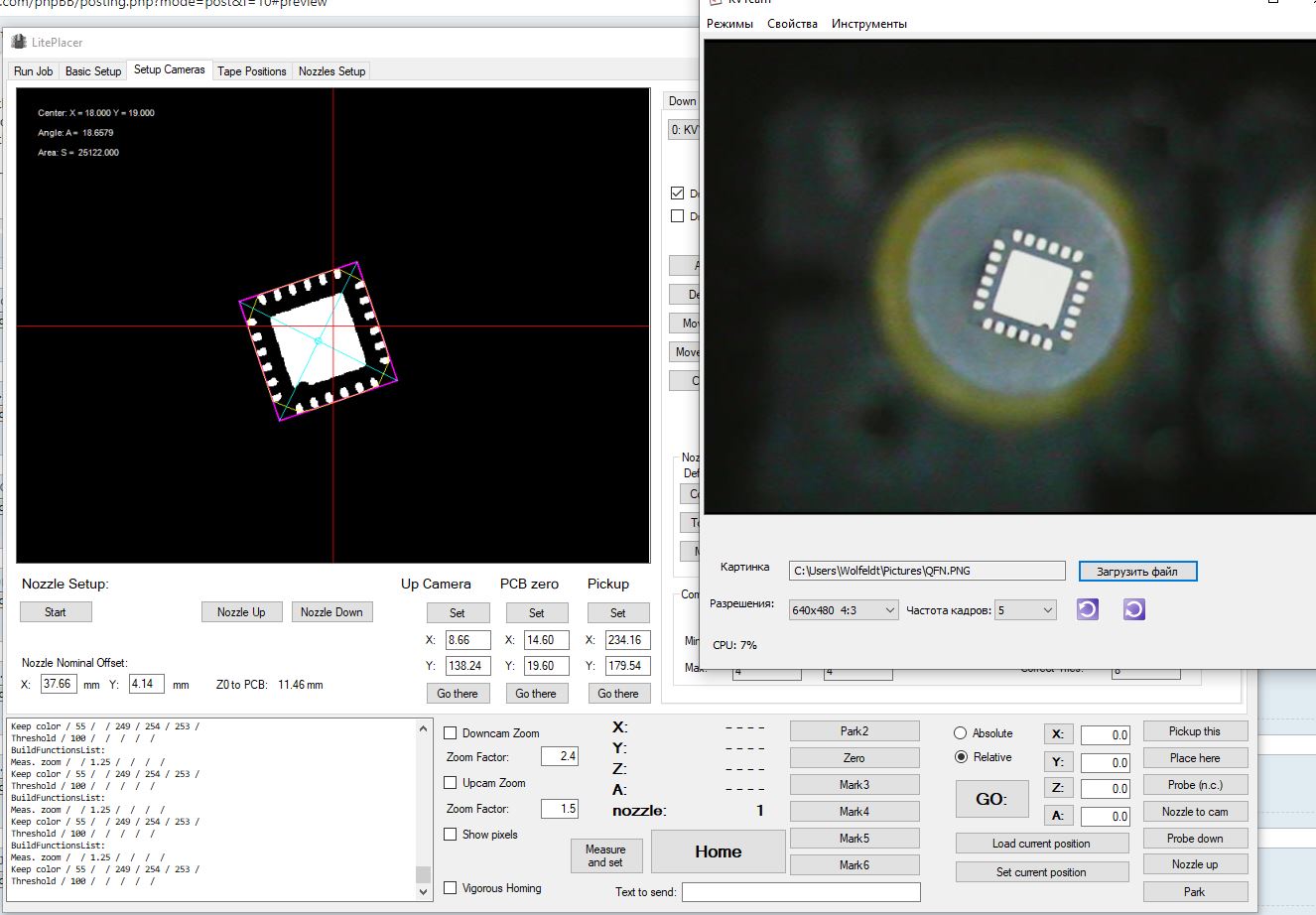
Task: Open the Nozzles Setup tab
Action: [332, 71]
